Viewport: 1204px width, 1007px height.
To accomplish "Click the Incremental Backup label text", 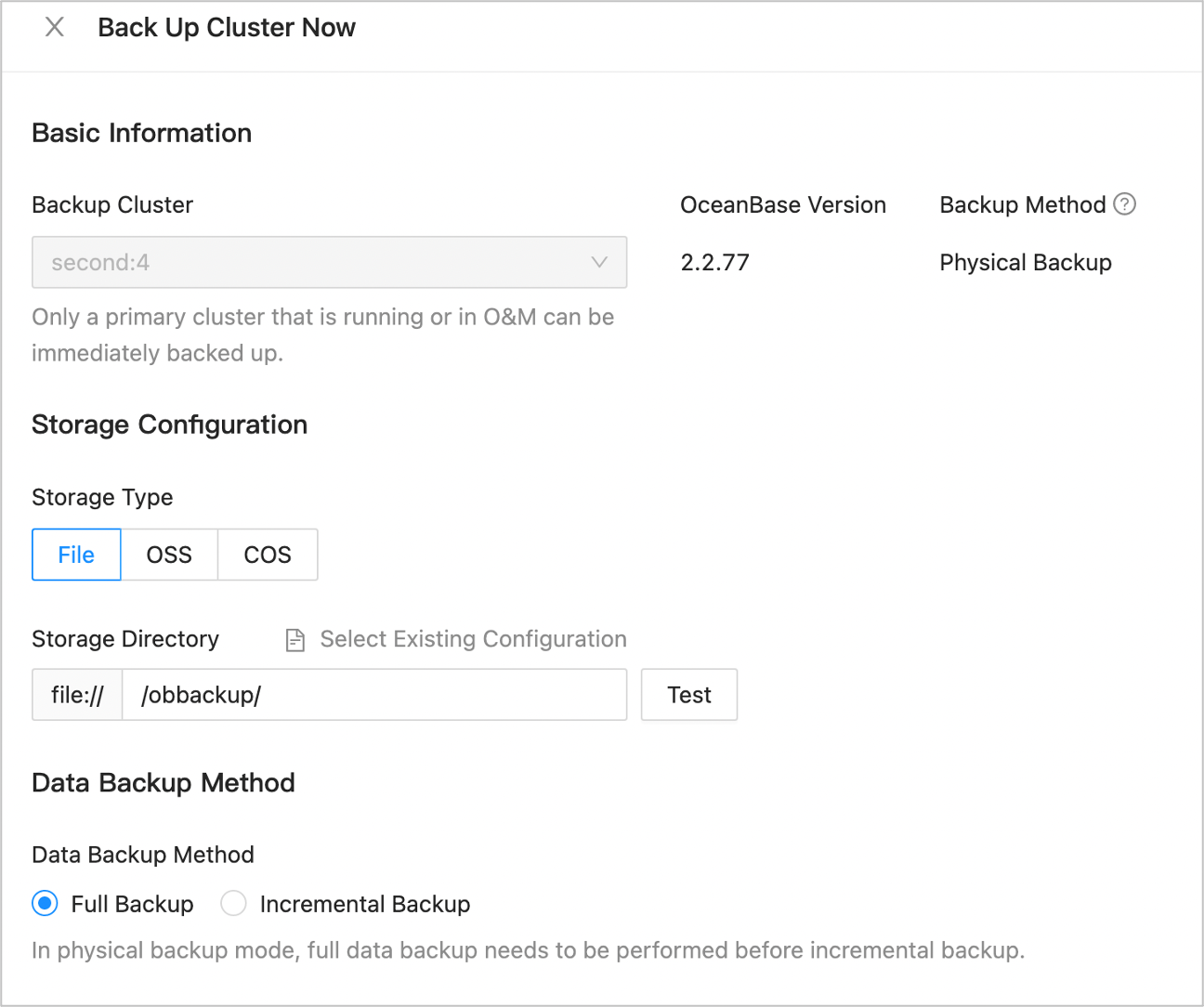I will pyautogui.click(x=365, y=904).
